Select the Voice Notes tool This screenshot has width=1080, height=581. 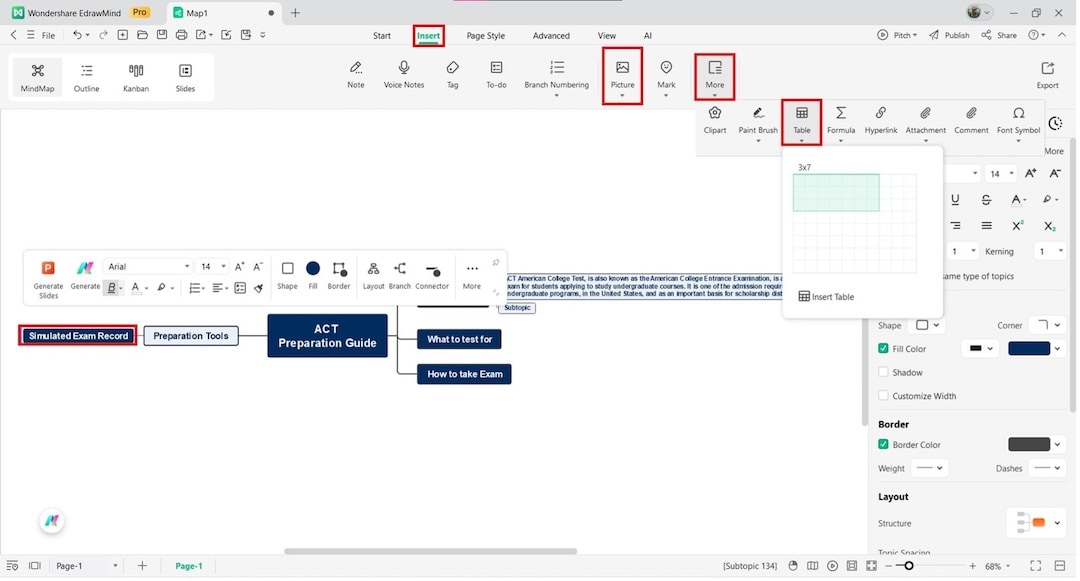point(403,75)
